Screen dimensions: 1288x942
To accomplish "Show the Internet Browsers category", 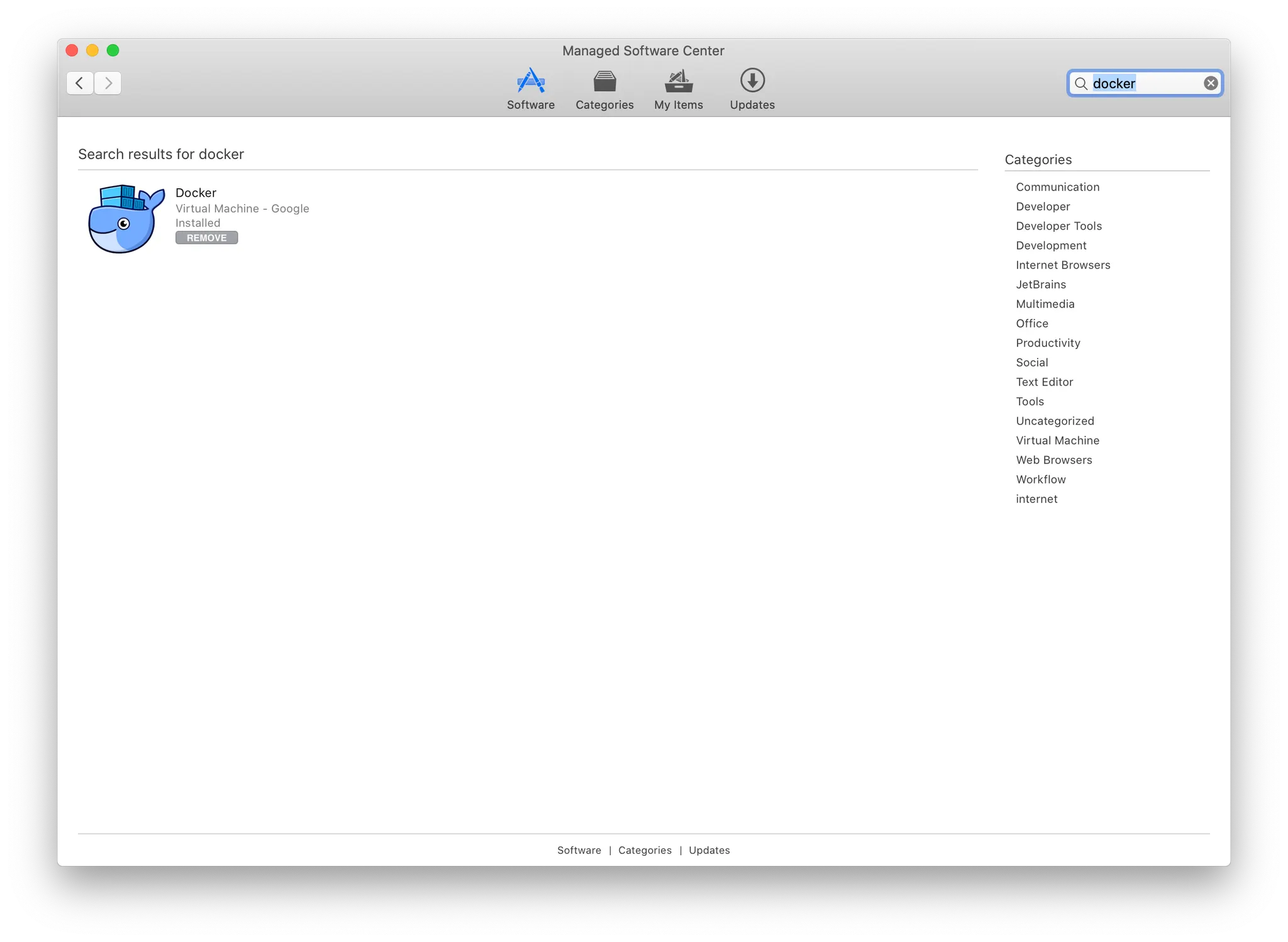I will 1062,265.
